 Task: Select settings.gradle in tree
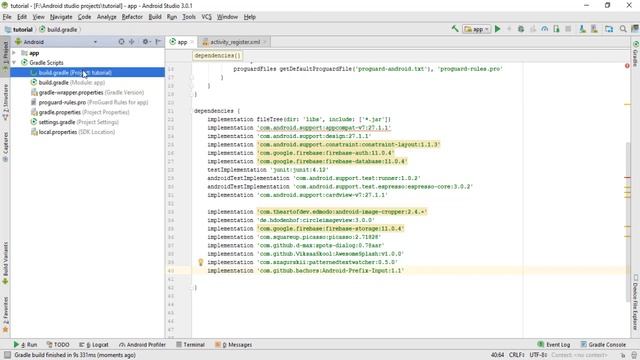[75, 122]
